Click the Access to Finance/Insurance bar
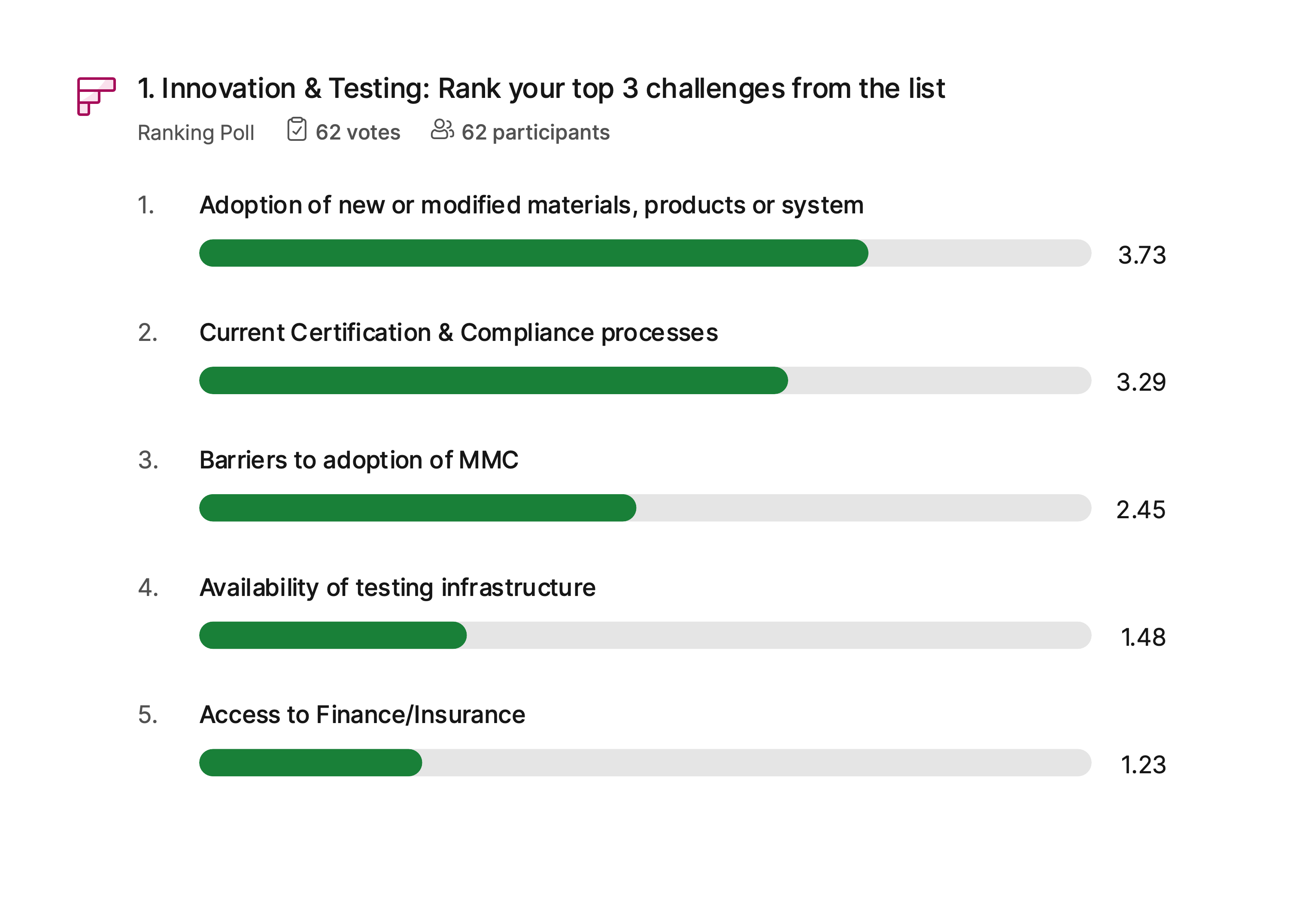Image resolution: width=1305 pixels, height=924 pixels. (644, 763)
